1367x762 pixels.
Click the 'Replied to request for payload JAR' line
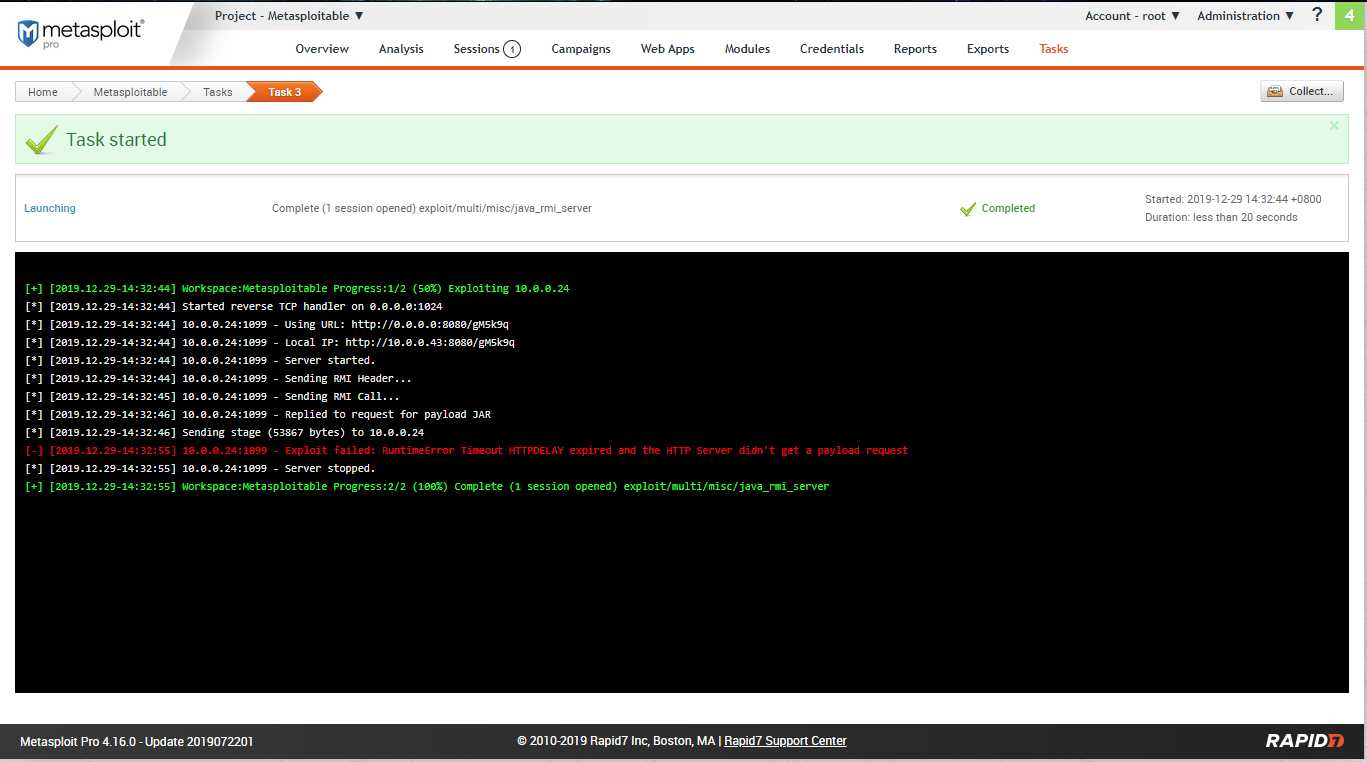pyautogui.click(x=257, y=415)
